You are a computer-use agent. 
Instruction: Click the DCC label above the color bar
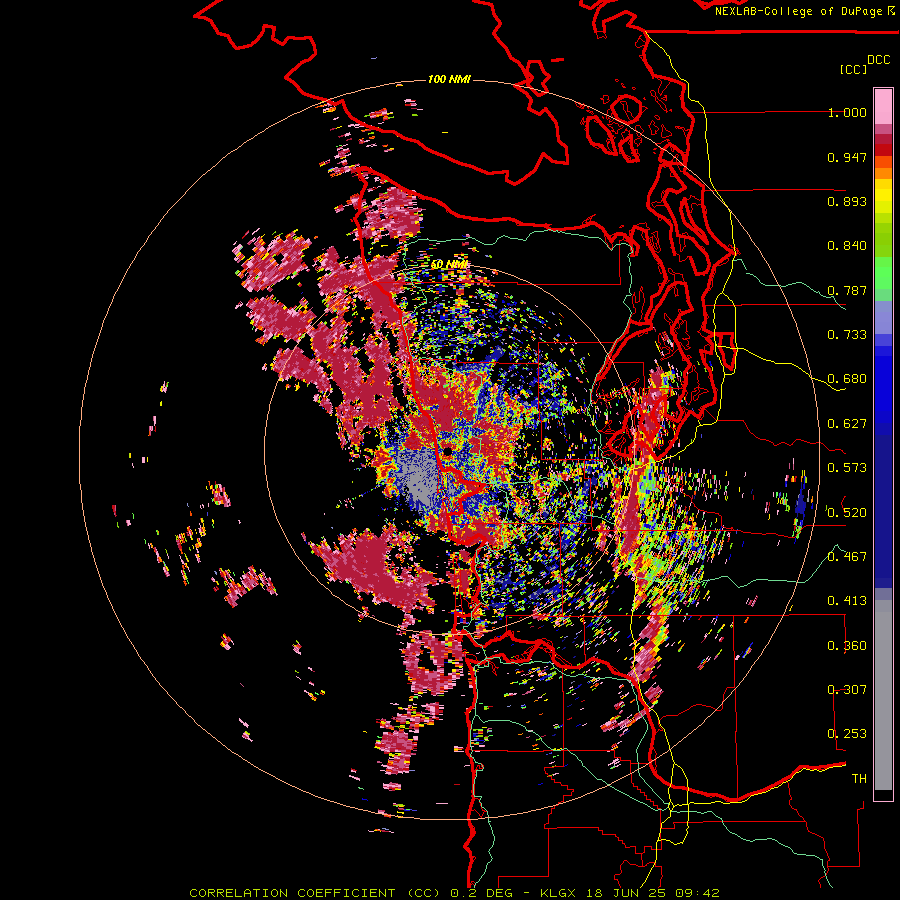click(879, 60)
